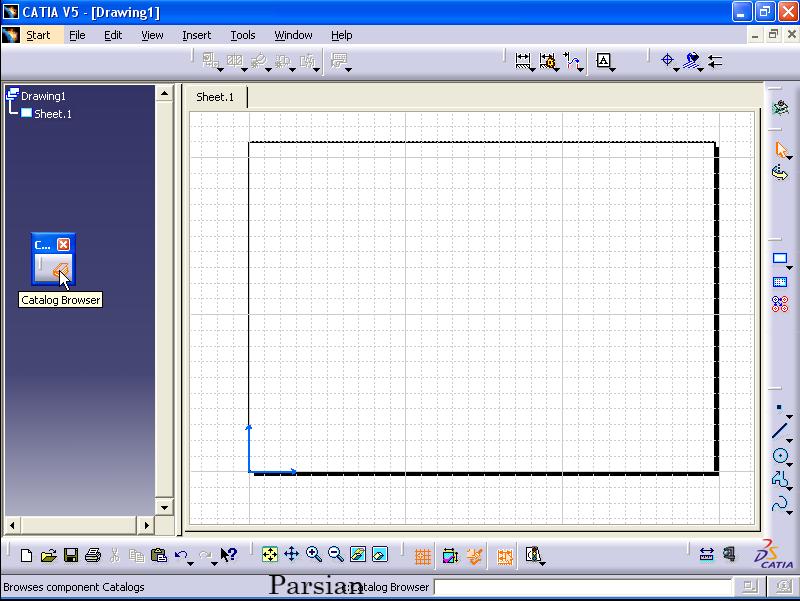Open the Insert menu

point(196,35)
